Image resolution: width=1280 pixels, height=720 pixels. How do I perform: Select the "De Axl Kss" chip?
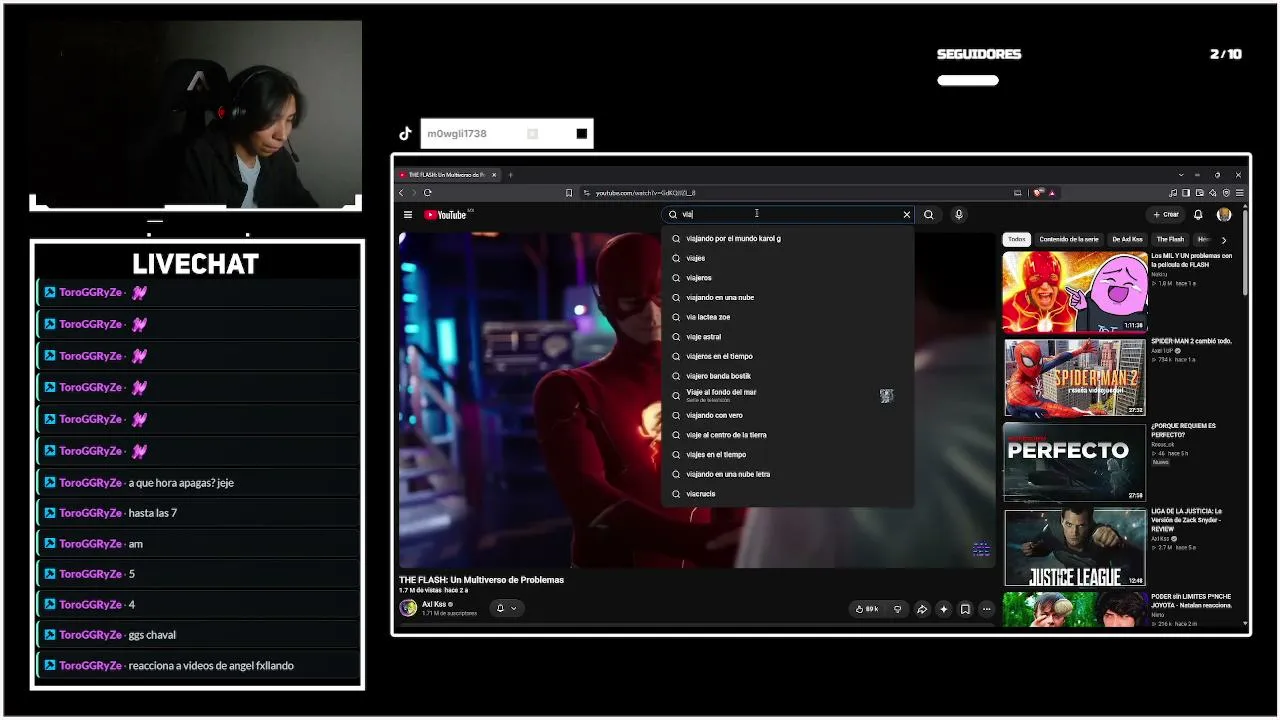(1127, 240)
